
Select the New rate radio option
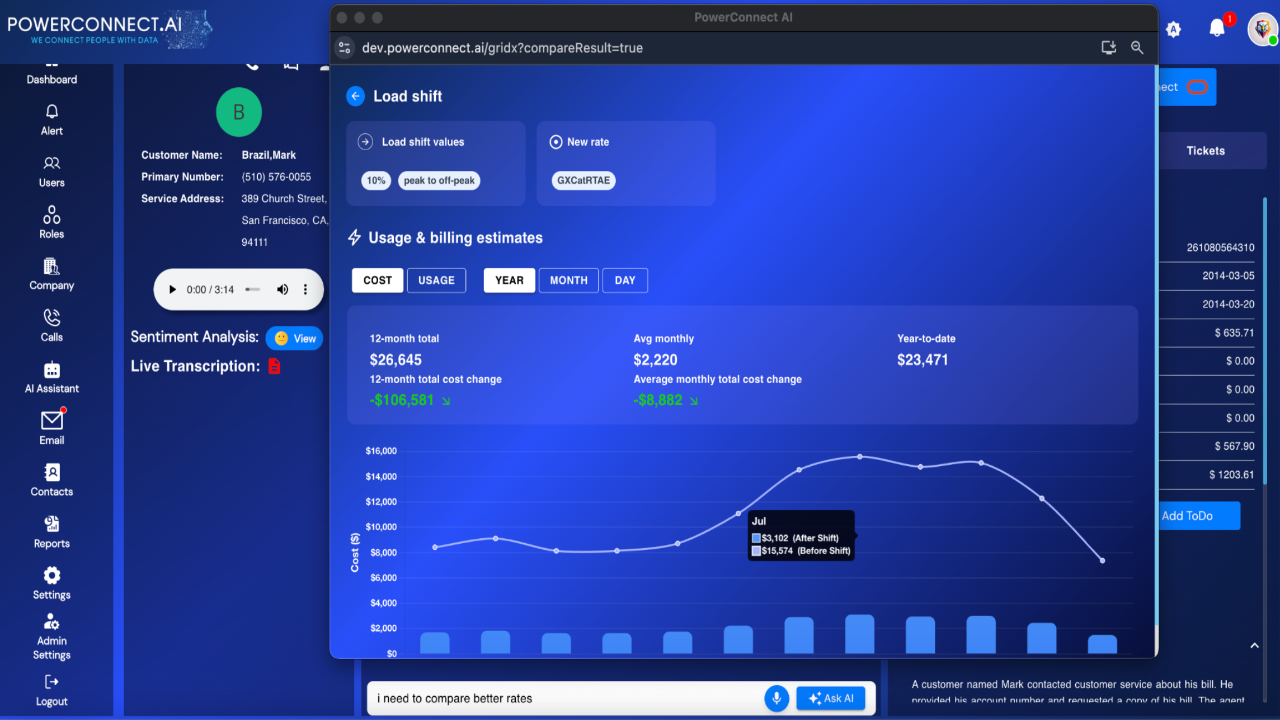[556, 142]
